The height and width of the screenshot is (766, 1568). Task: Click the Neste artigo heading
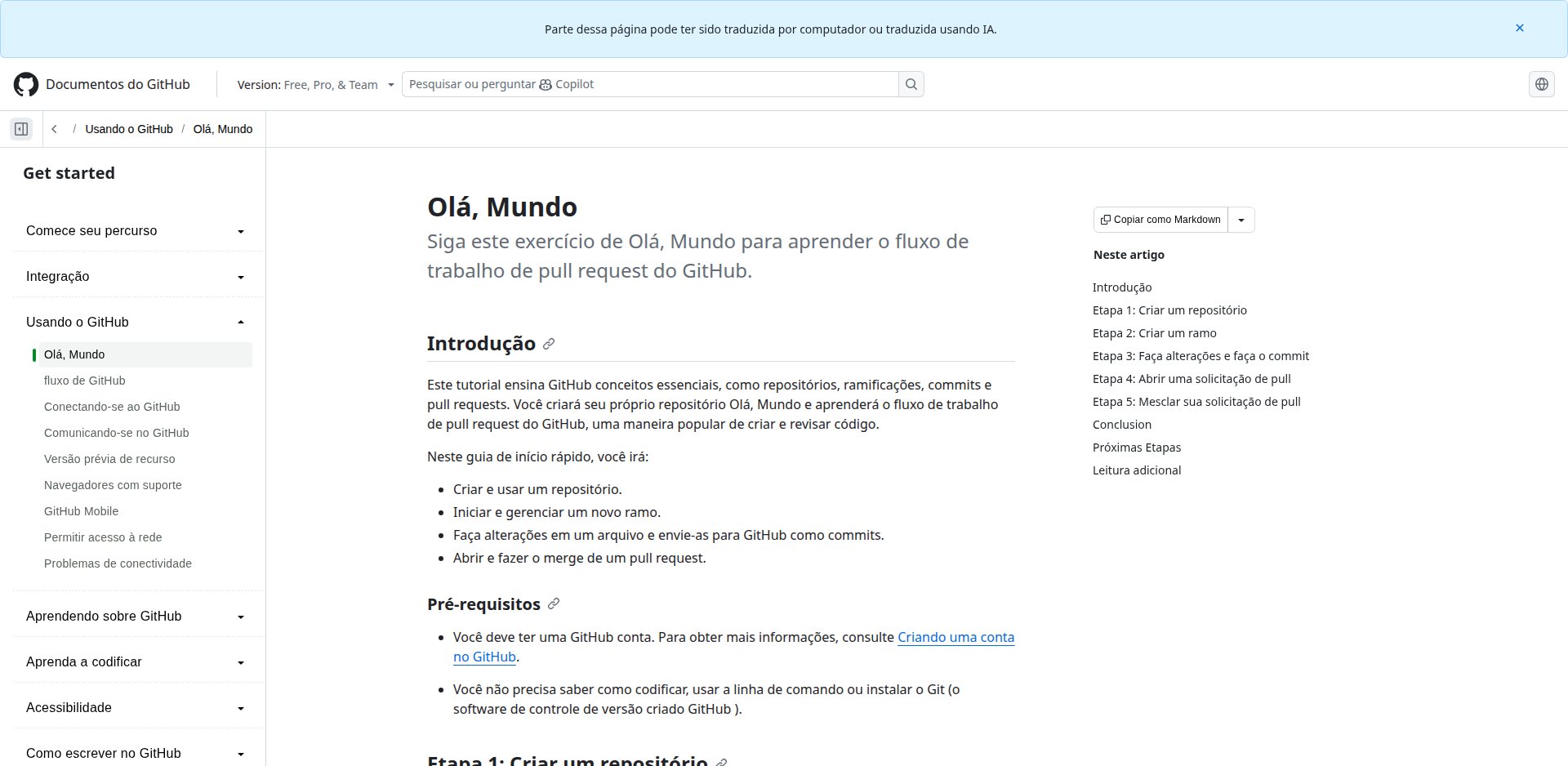tap(1129, 255)
